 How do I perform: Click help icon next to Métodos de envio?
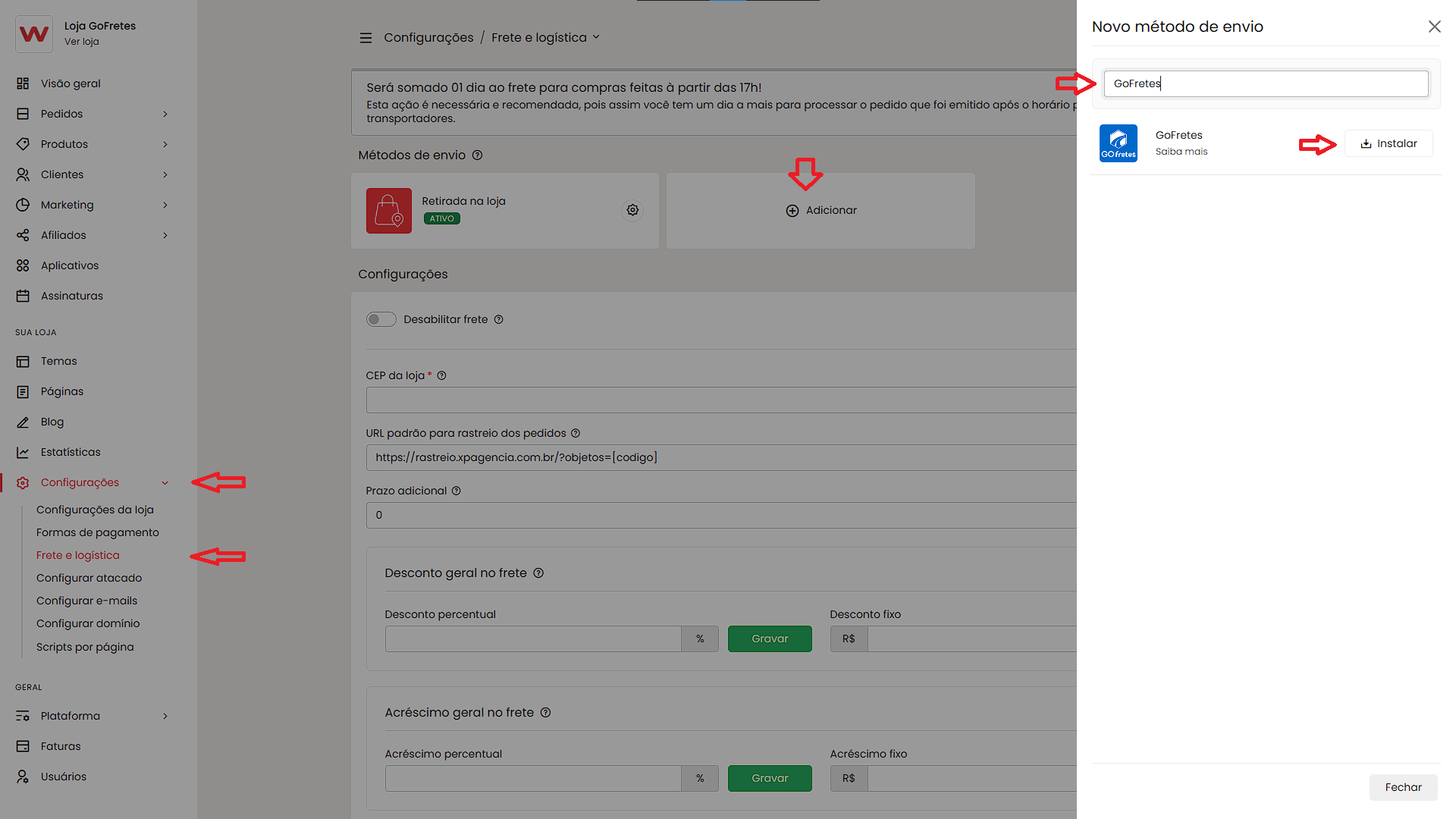(x=477, y=155)
